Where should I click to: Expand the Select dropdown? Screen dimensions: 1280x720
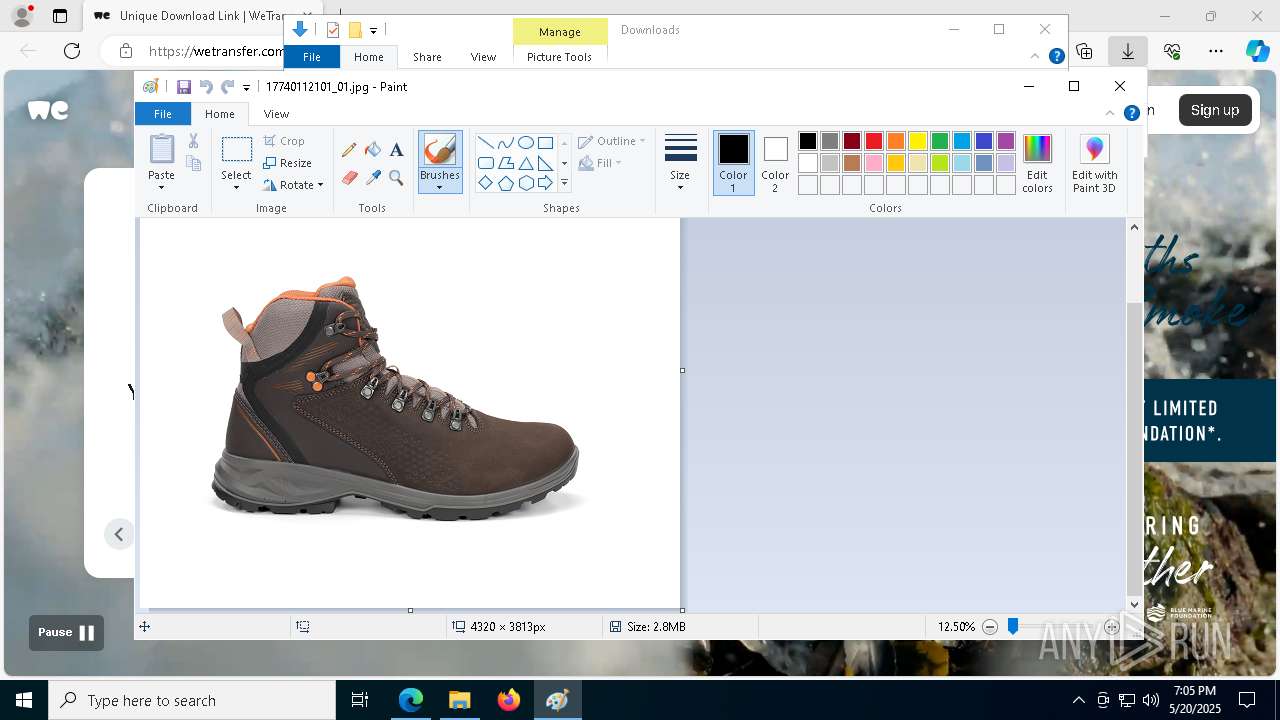(237, 187)
